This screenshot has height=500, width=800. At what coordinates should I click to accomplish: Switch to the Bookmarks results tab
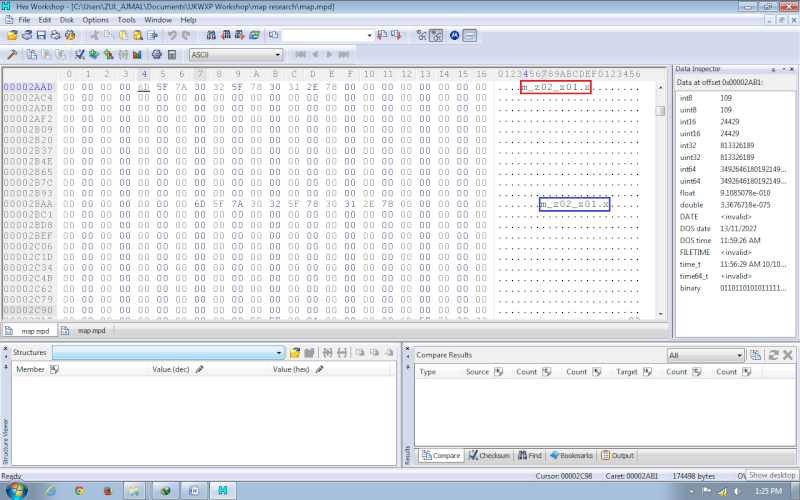pyautogui.click(x=571, y=455)
